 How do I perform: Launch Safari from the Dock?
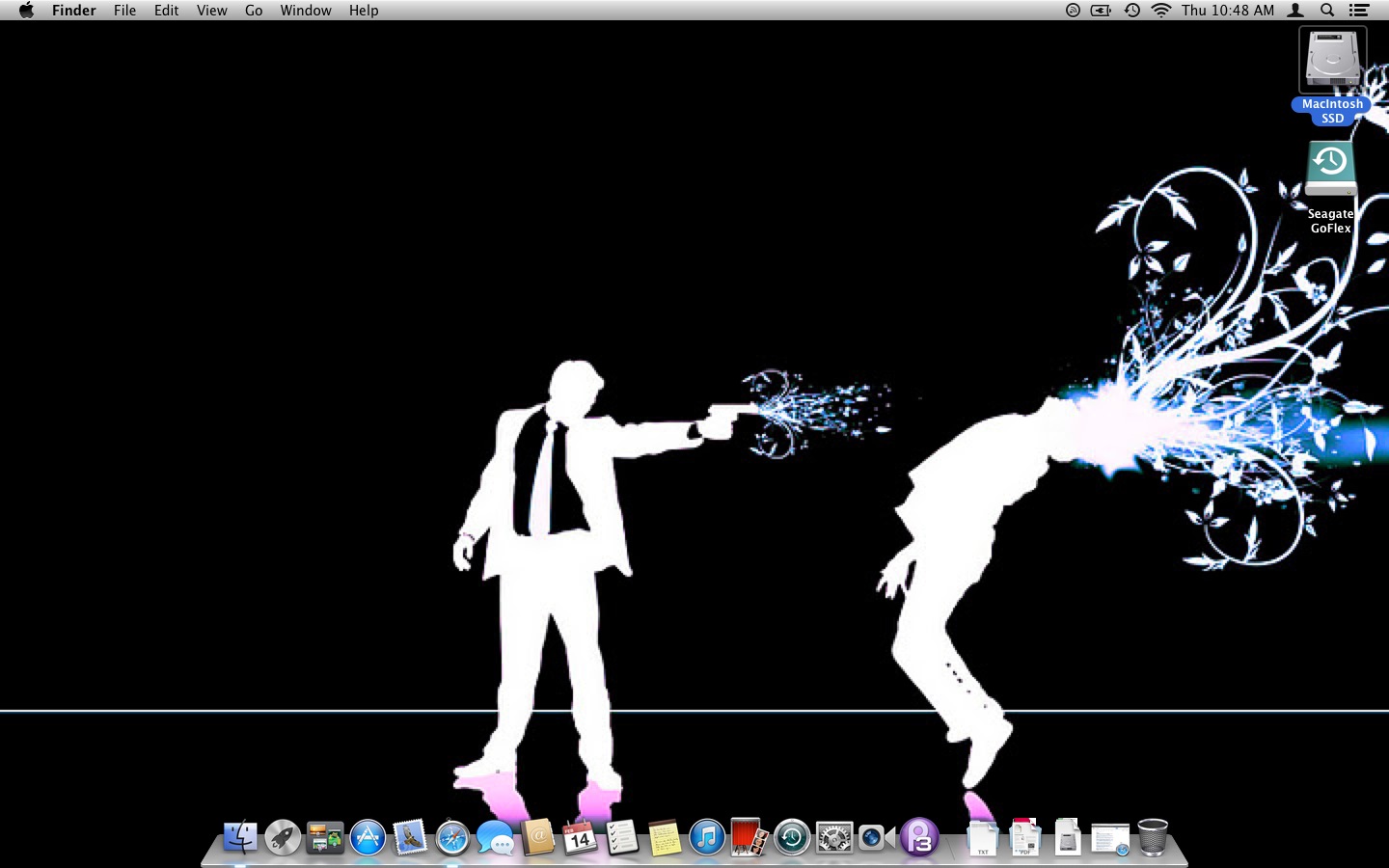452,837
